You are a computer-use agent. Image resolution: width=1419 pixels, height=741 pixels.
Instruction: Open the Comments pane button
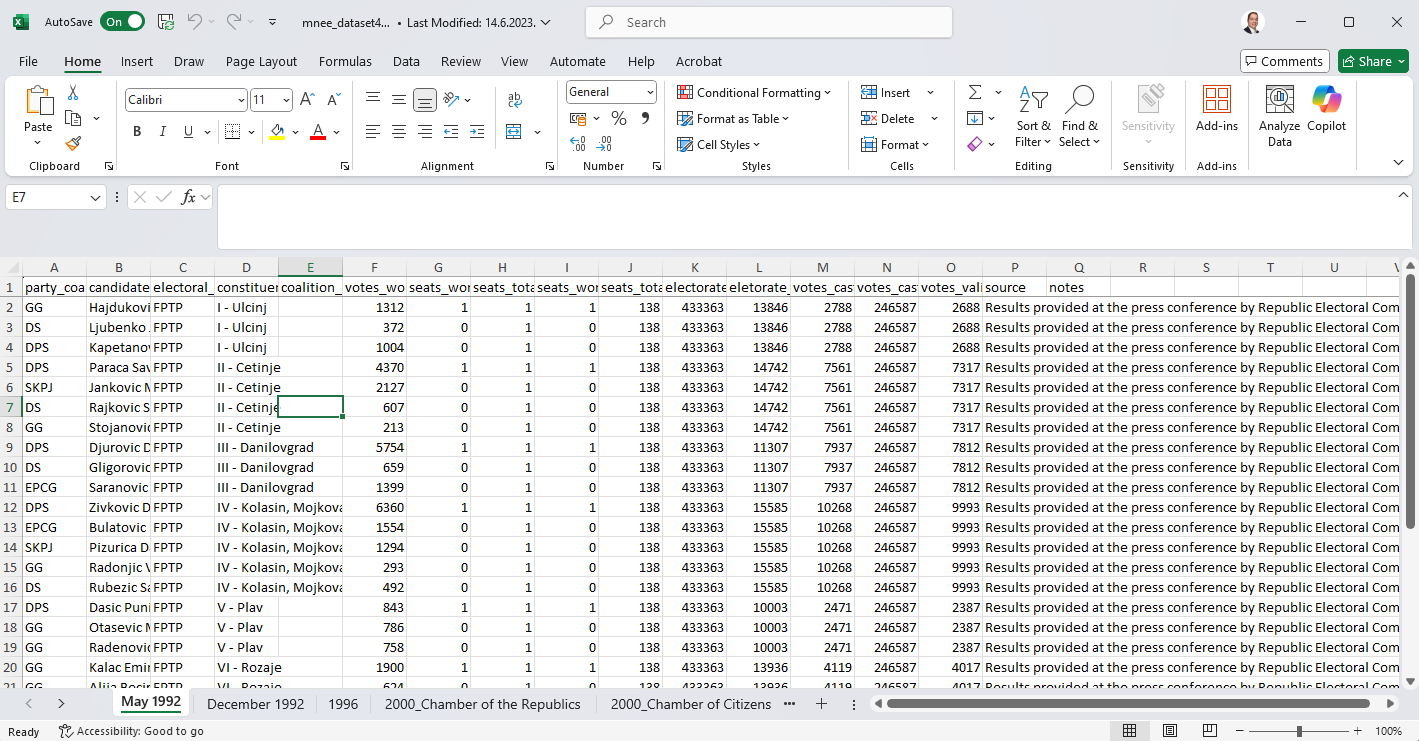[1284, 61]
